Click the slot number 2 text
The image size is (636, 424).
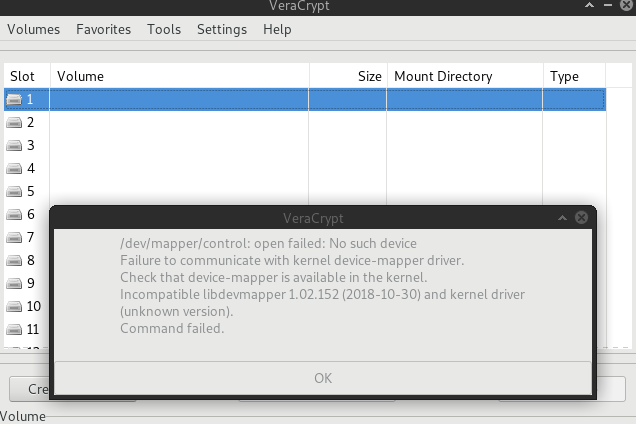click(x=31, y=122)
